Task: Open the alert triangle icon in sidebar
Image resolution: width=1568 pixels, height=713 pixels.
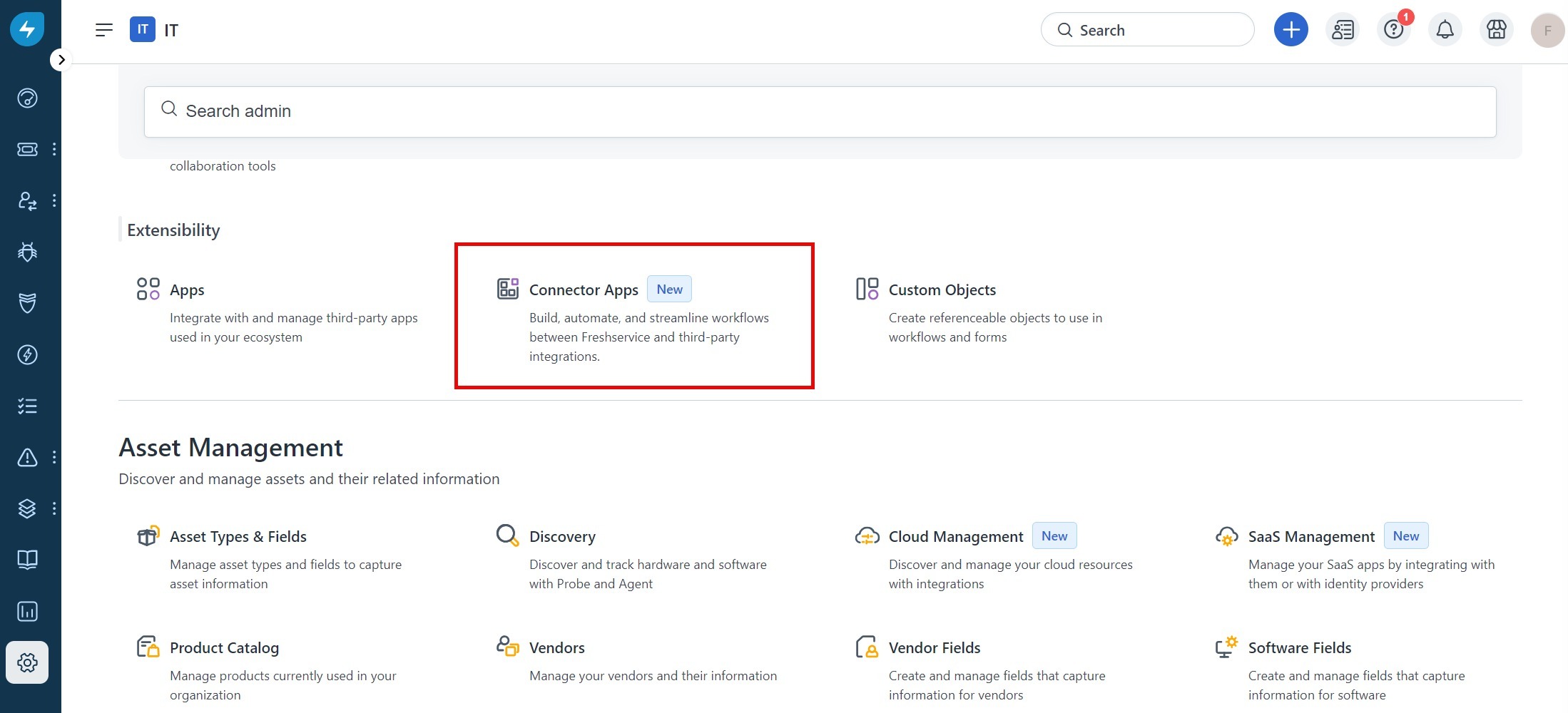Action: pyautogui.click(x=27, y=457)
